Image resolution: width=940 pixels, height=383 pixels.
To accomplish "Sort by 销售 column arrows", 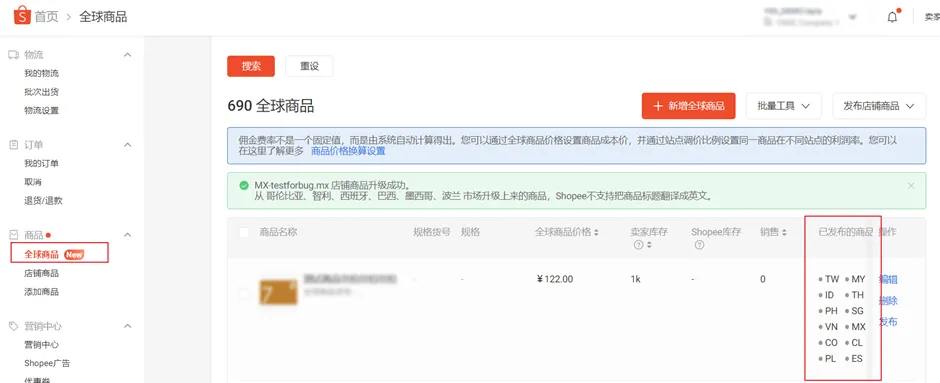I will 784,233.
